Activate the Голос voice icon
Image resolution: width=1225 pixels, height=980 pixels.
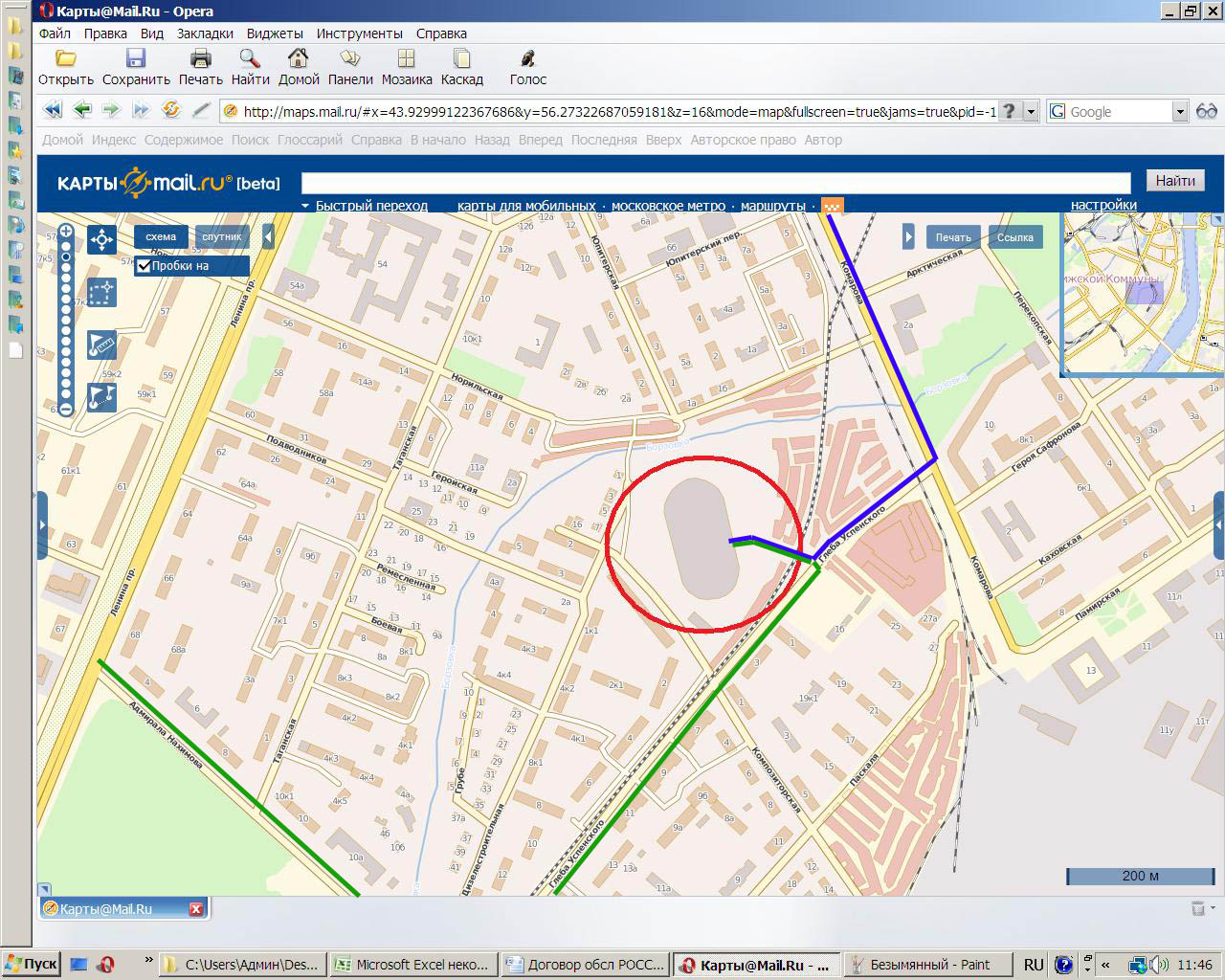pos(527,58)
